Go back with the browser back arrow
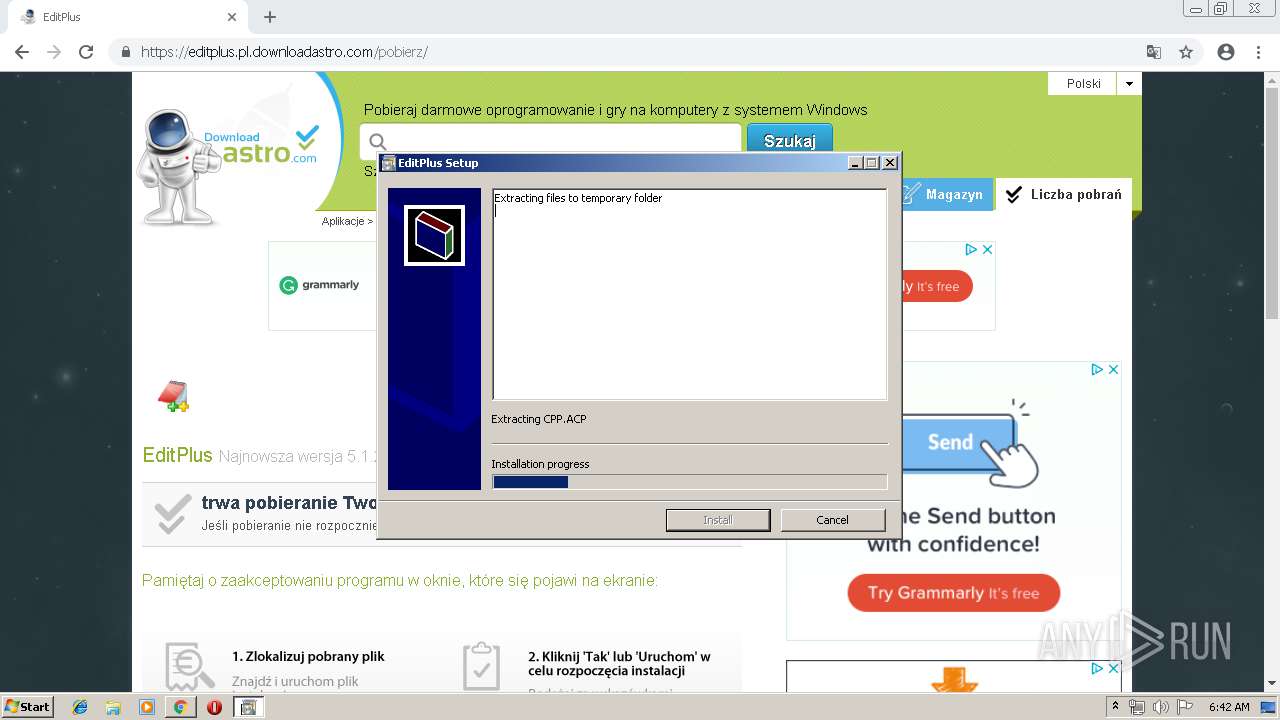Screen dimensions: 1280x720 22,52
